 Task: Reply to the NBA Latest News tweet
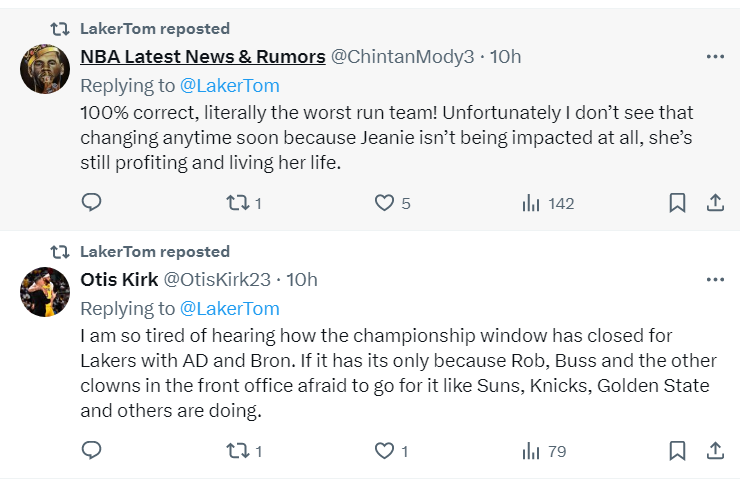(x=91, y=203)
